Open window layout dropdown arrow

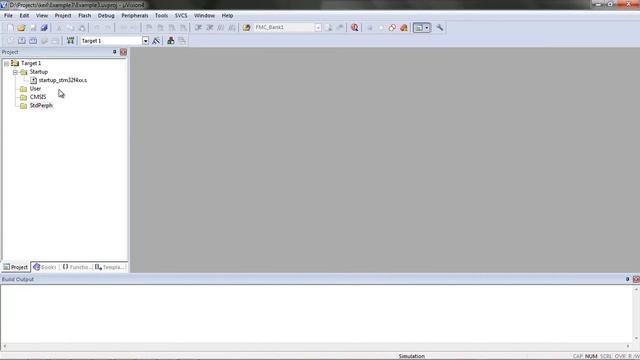coord(427,28)
